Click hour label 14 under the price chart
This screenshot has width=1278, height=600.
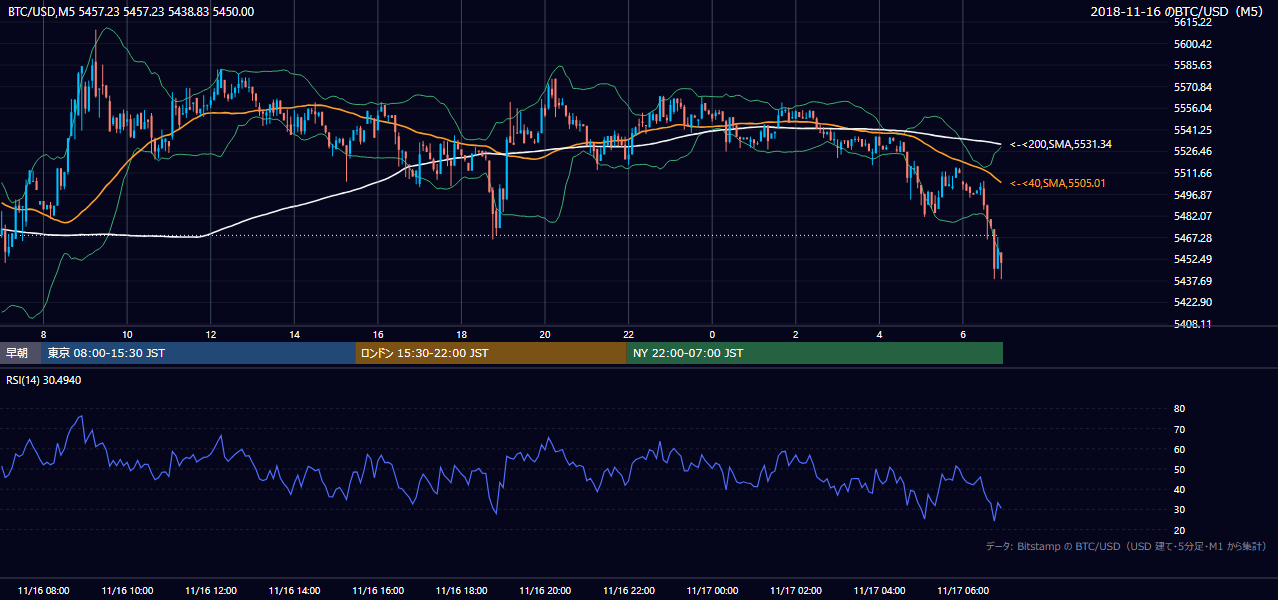coord(295,334)
